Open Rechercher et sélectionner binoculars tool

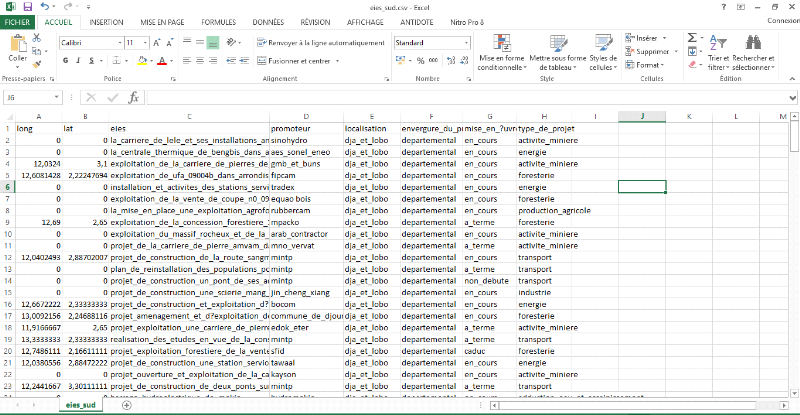pos(760,44)
